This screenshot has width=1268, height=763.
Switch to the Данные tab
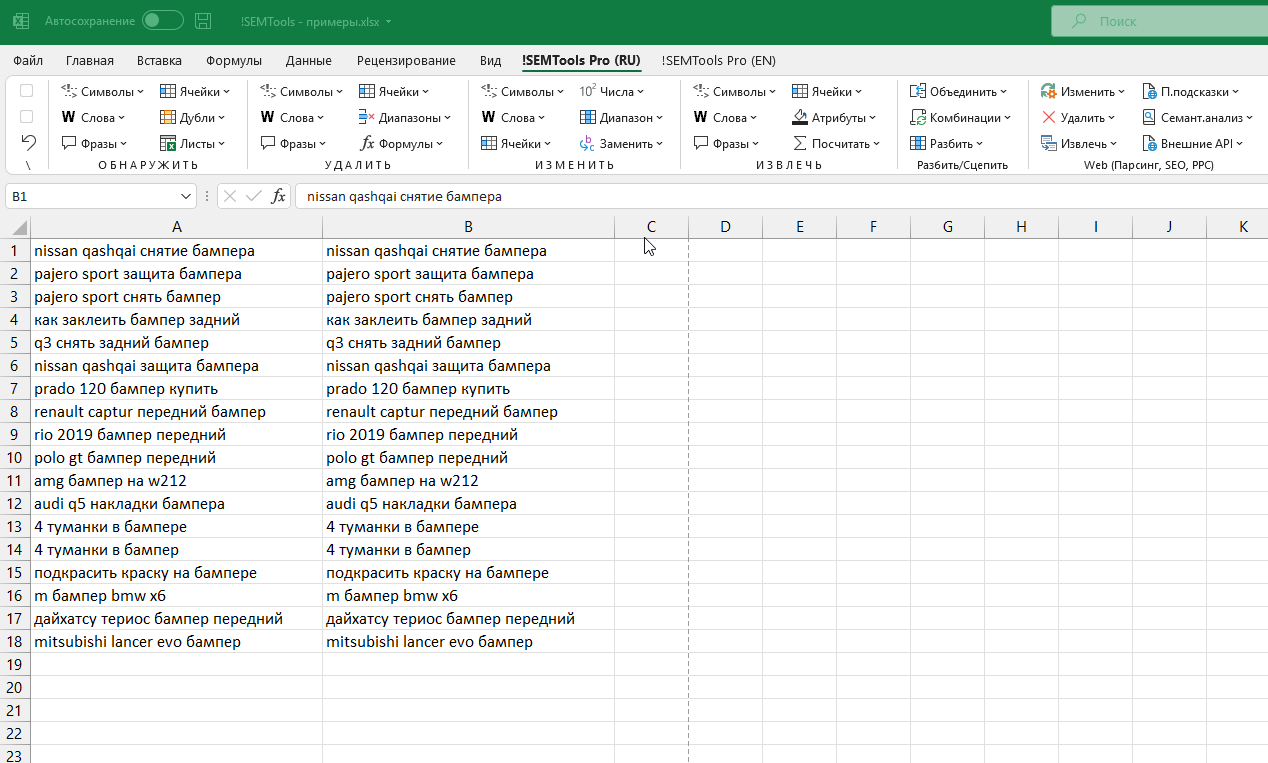[x=309, y=60]
